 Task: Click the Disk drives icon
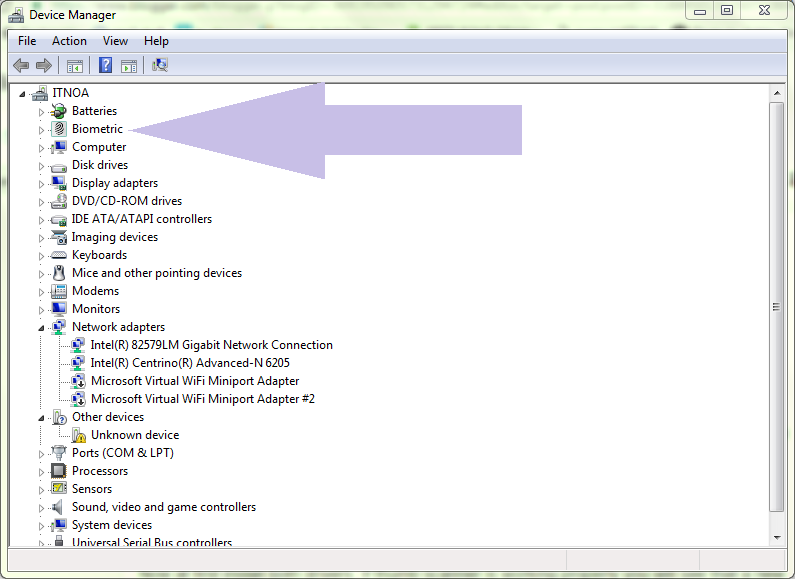pyautogui.click(x=59, y=166)
